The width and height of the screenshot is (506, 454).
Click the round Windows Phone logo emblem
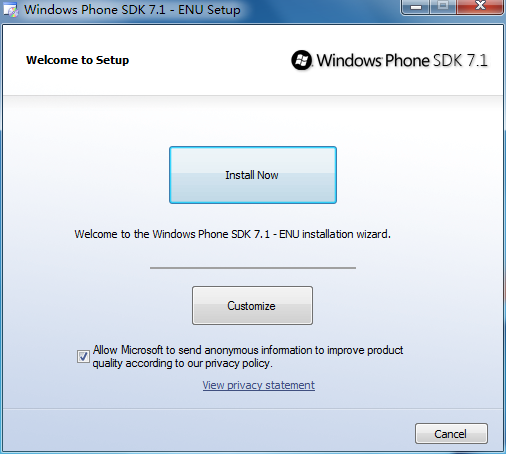302,60
